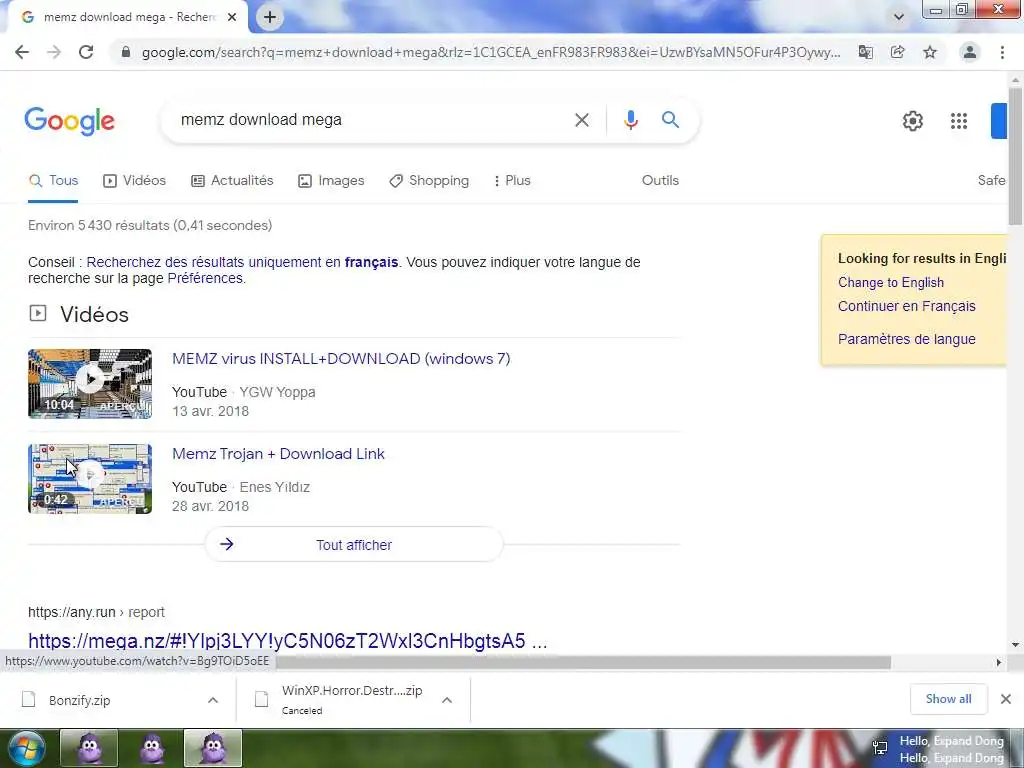
Task: Click the address bar URL
Action: [x=491, y=52]
